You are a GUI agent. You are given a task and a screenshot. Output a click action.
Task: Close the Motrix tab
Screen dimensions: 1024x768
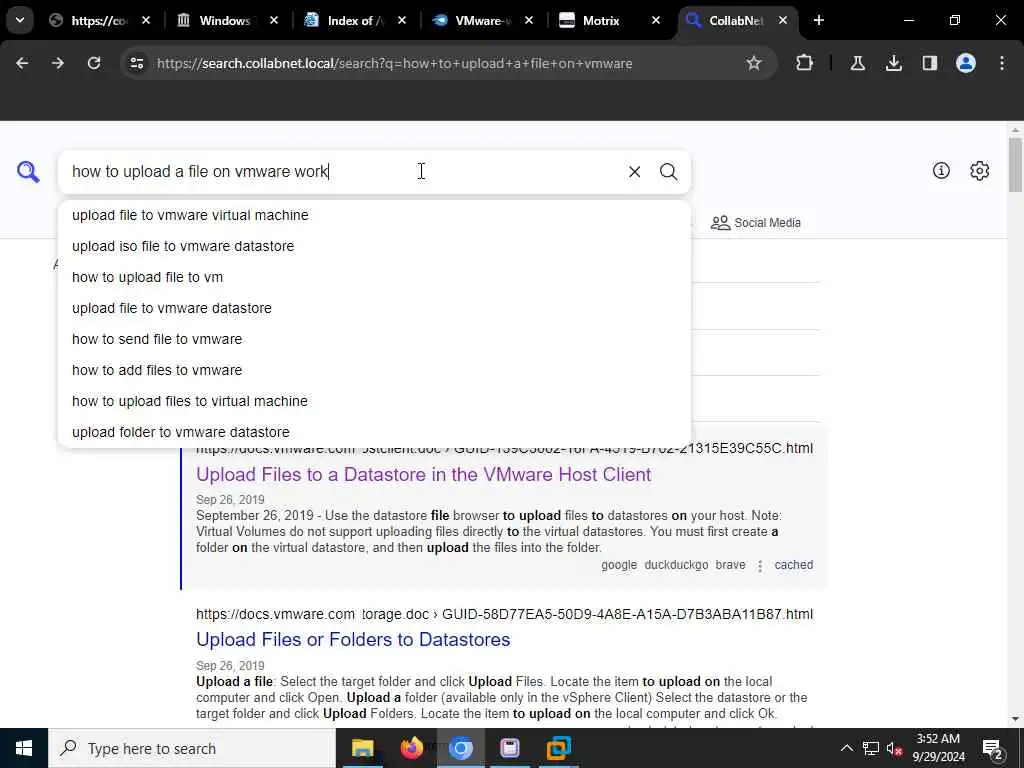(x=656, y=20)
